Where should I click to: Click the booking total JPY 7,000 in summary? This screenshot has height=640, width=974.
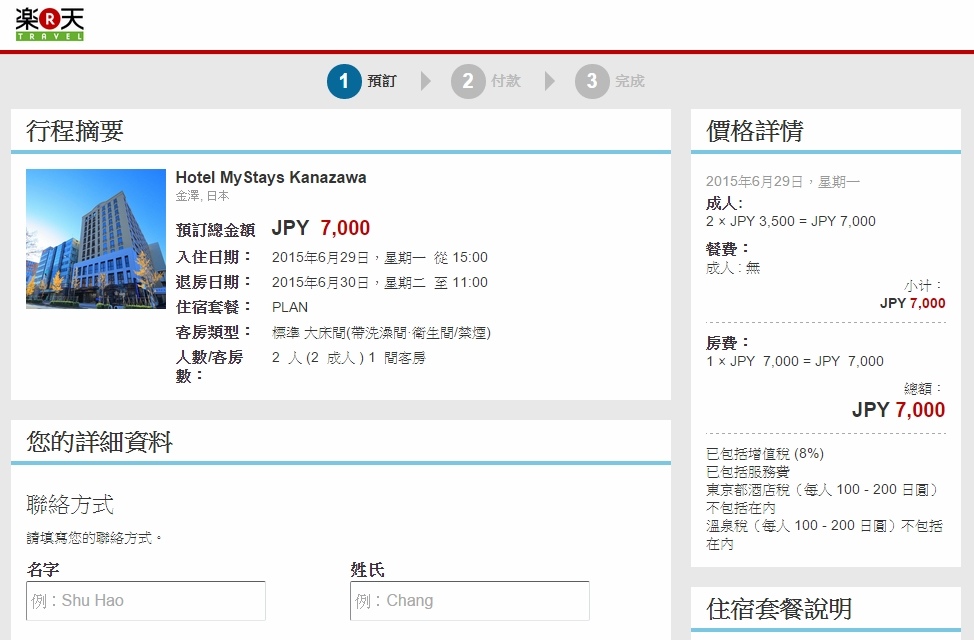(321, 228)
